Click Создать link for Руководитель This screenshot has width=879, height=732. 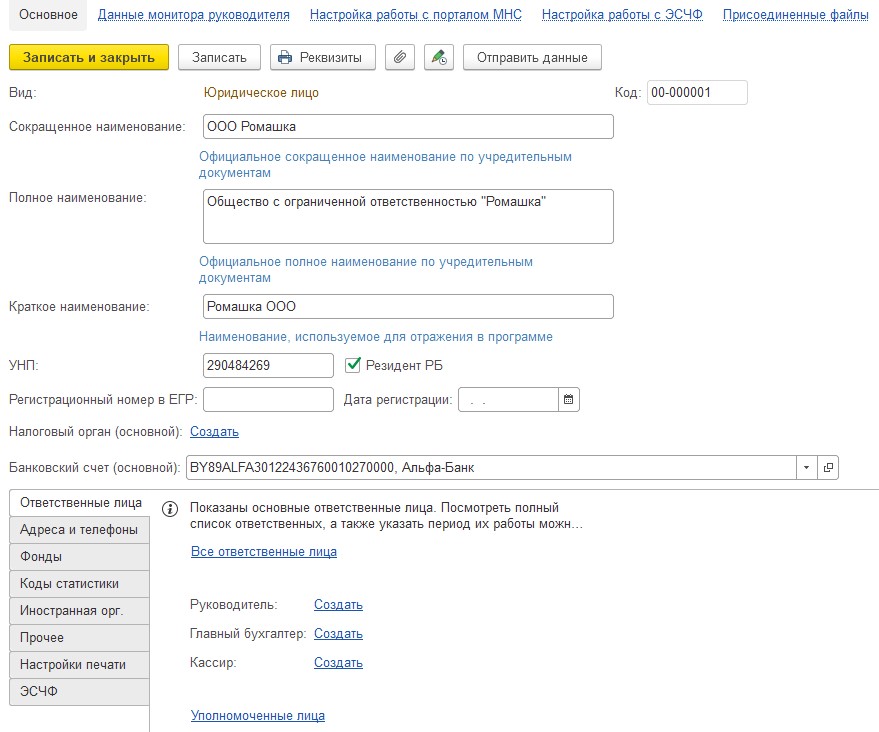point(338,604)
